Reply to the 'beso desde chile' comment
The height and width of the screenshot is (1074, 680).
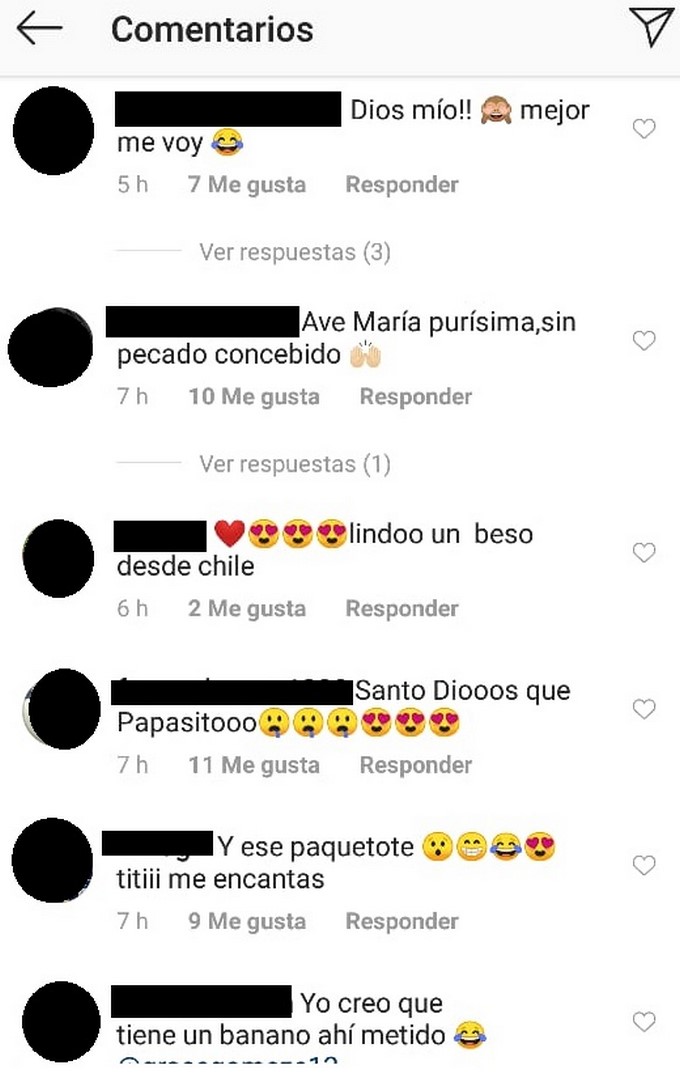[x=402, y=608]
